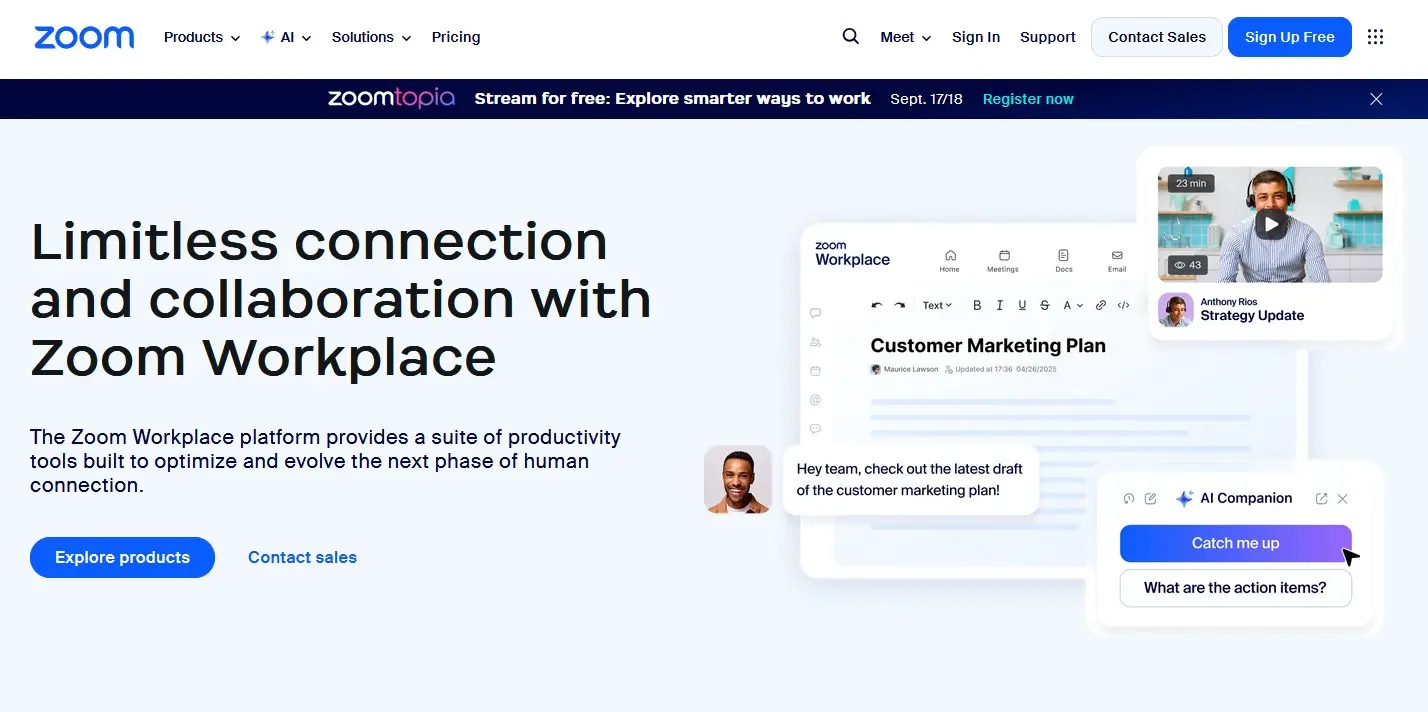Screen dimensions: 1428x712
Task: Play the Anthony Rios Strategy Update video
Action: tap(1270, 223)
